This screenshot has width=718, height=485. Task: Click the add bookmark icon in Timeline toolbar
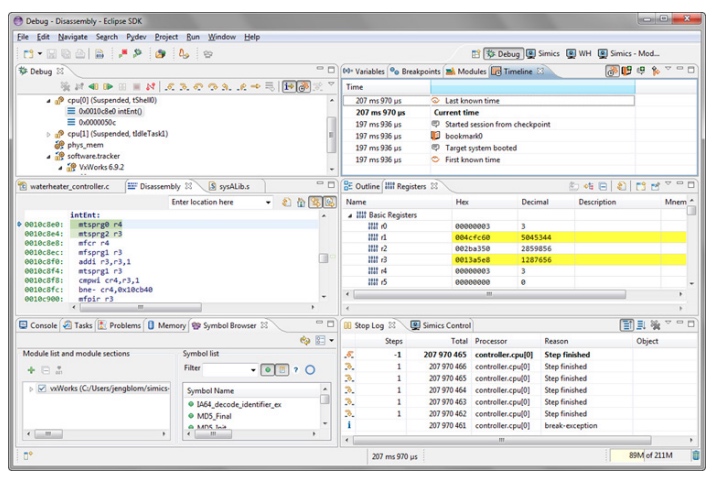pyautogui.click(x=626, y=71)
